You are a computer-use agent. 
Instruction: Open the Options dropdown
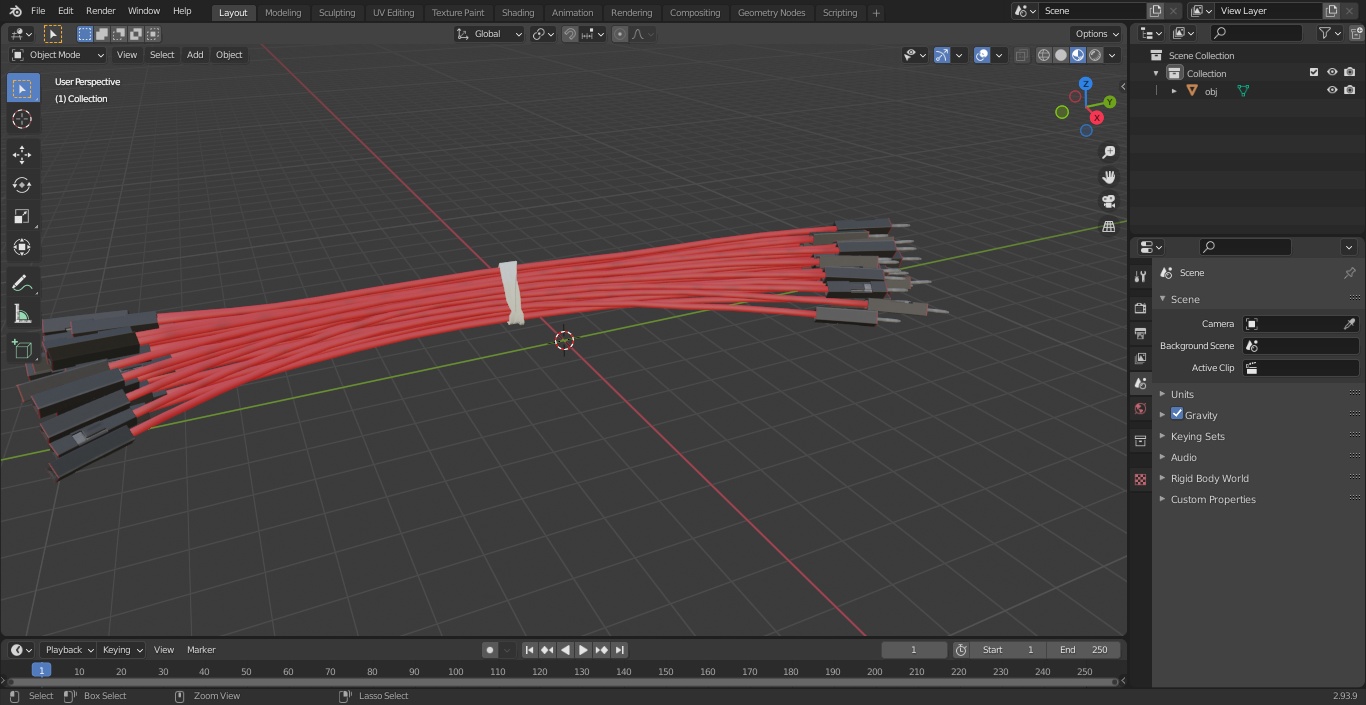[x=1097, y=34]
